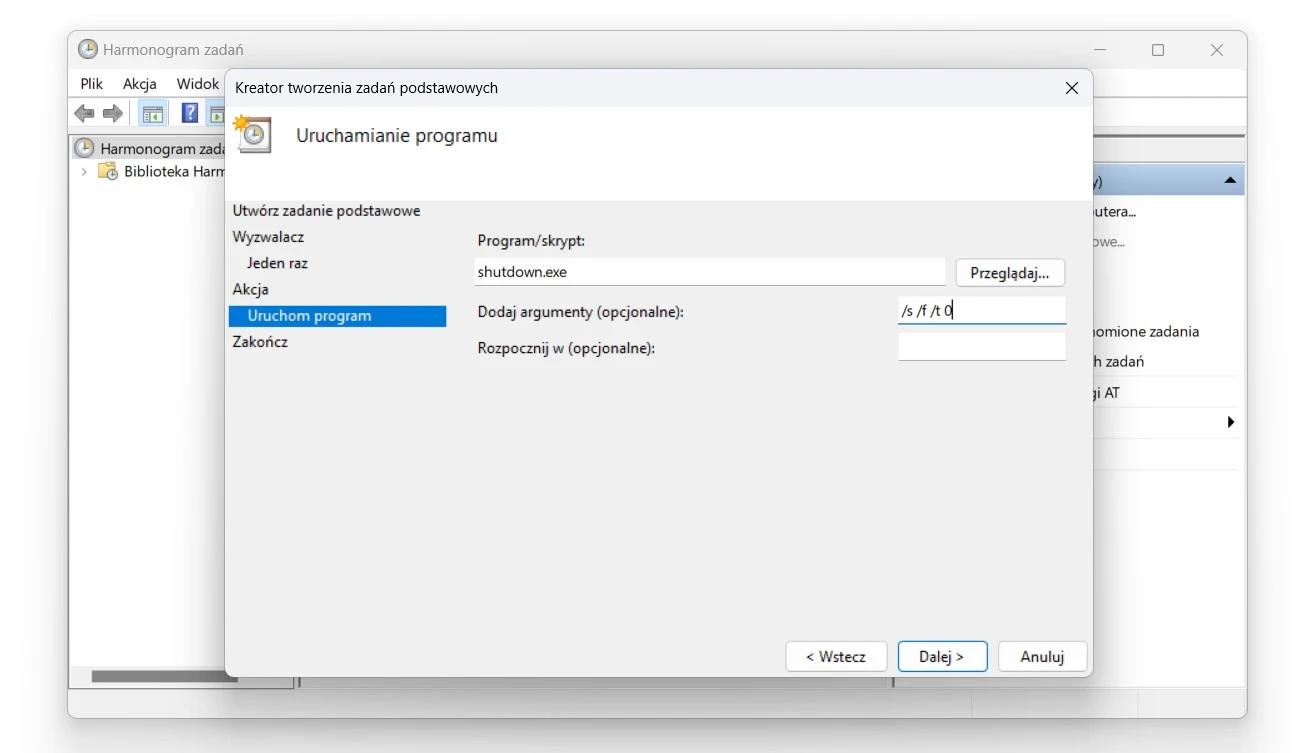Click the Dodaj argumenty field with /s /f /t 0
1314x753 pixels.
point(982,311)
